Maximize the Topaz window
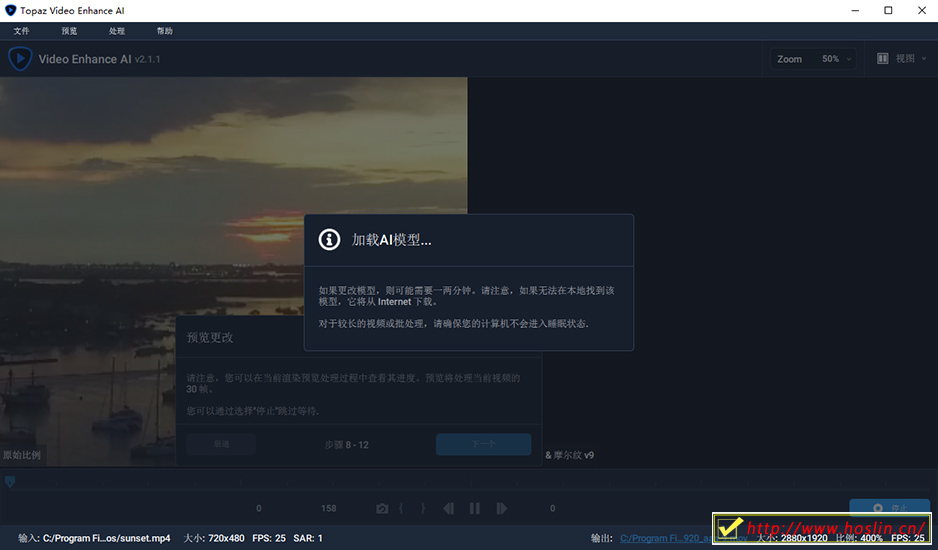Screen dimensions: 938x550 click(x=888, y=10)
